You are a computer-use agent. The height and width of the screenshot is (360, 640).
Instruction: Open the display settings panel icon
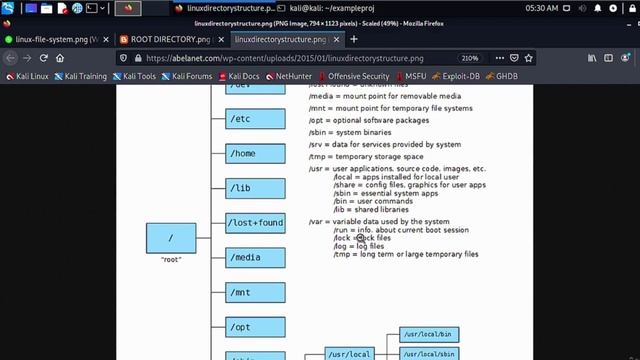click(567, 8)
